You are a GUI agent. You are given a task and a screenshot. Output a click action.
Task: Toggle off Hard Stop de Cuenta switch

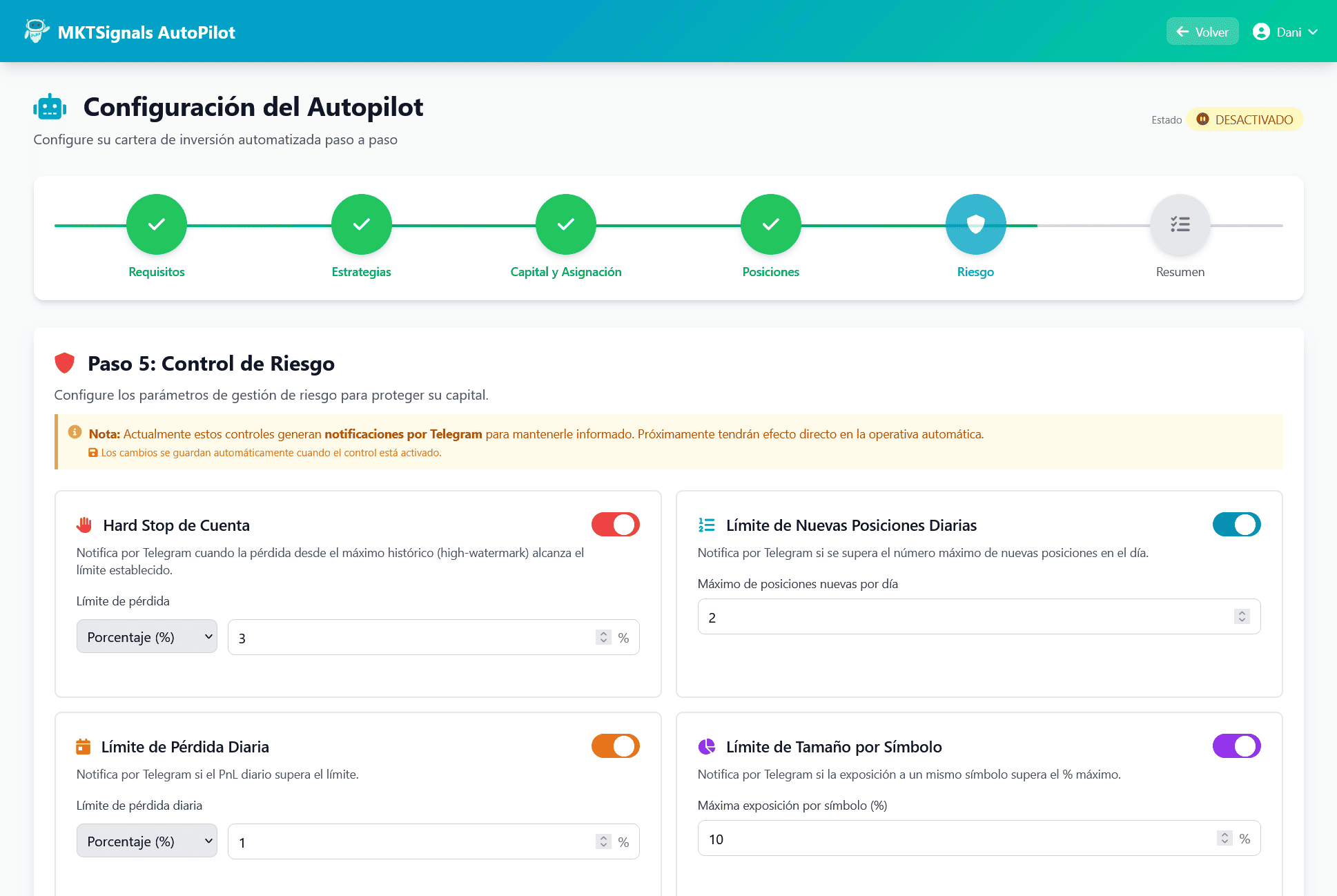(x=615, y=525)
